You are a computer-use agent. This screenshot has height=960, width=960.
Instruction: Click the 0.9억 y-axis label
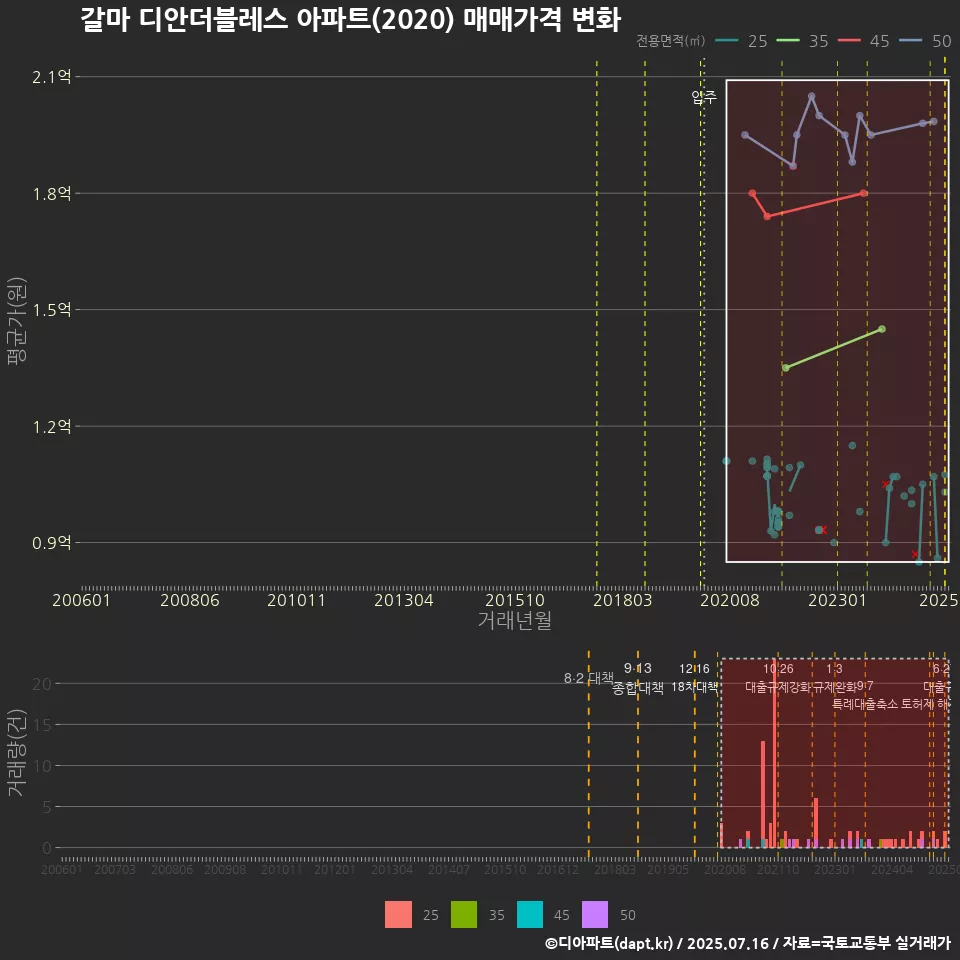51,542
